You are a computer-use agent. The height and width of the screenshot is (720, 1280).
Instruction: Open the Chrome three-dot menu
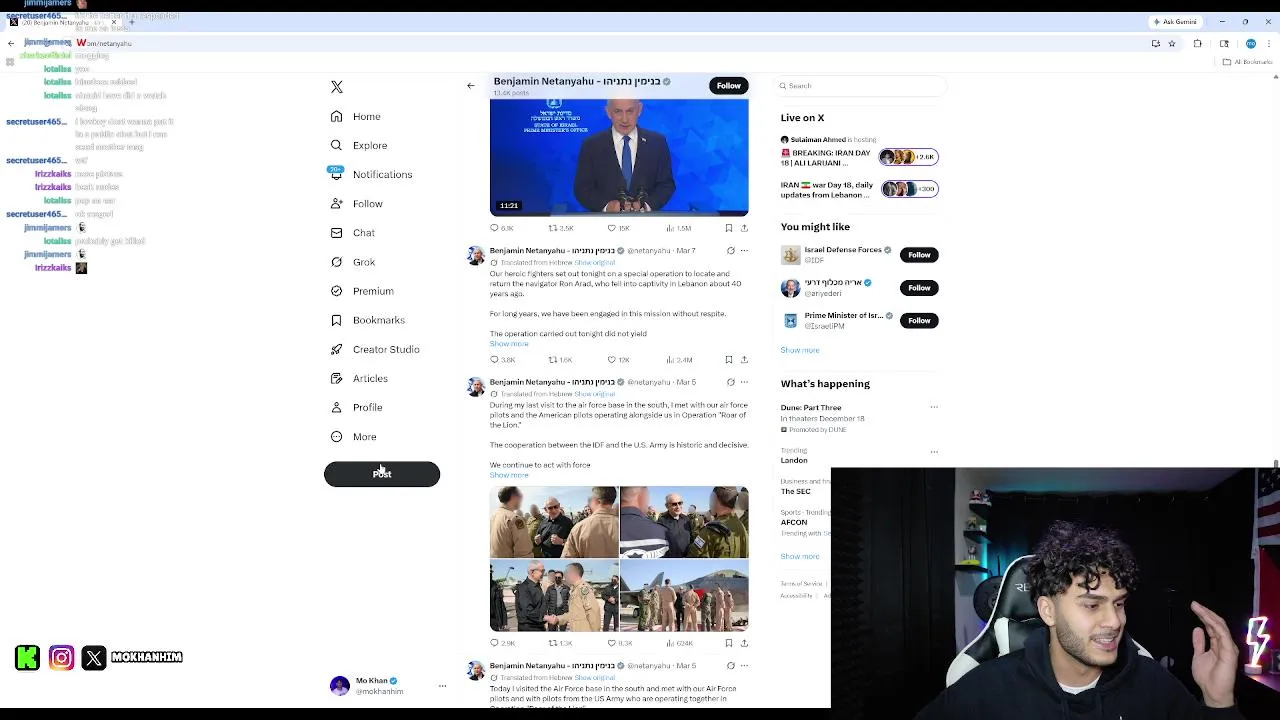pyautogui.click(x=1270, y=44)
